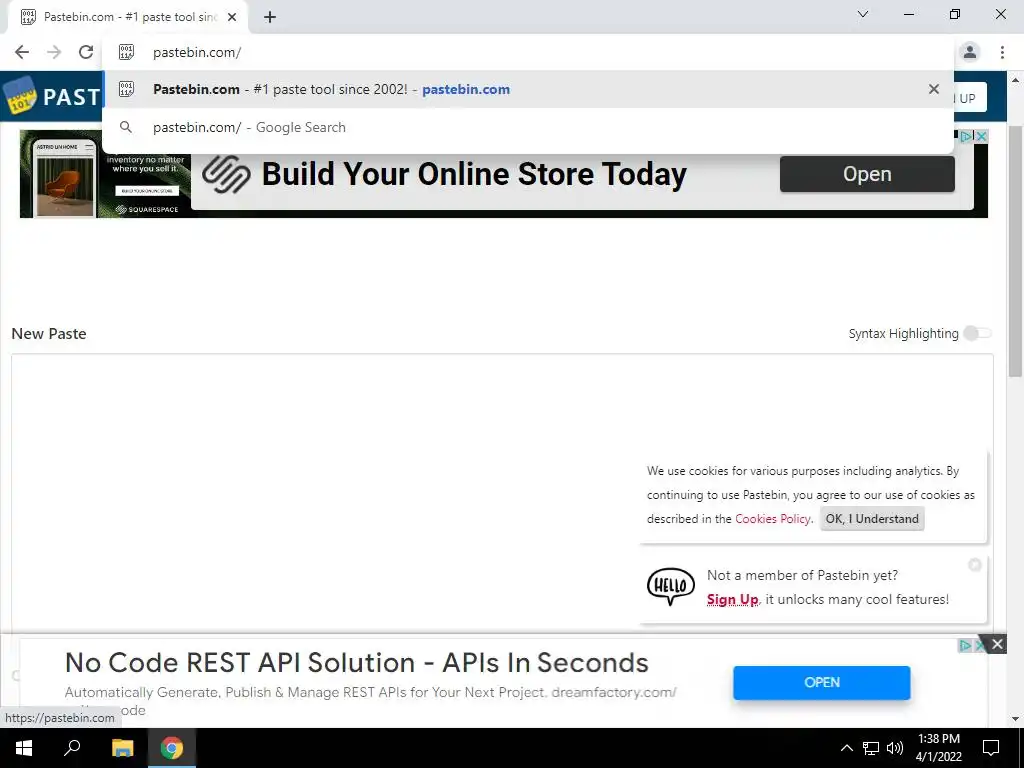Image resolution: width=1024 pixels, height=768 pixels.
Task: Dismiss the 'Not a member' popup
Action: point(974,565)
